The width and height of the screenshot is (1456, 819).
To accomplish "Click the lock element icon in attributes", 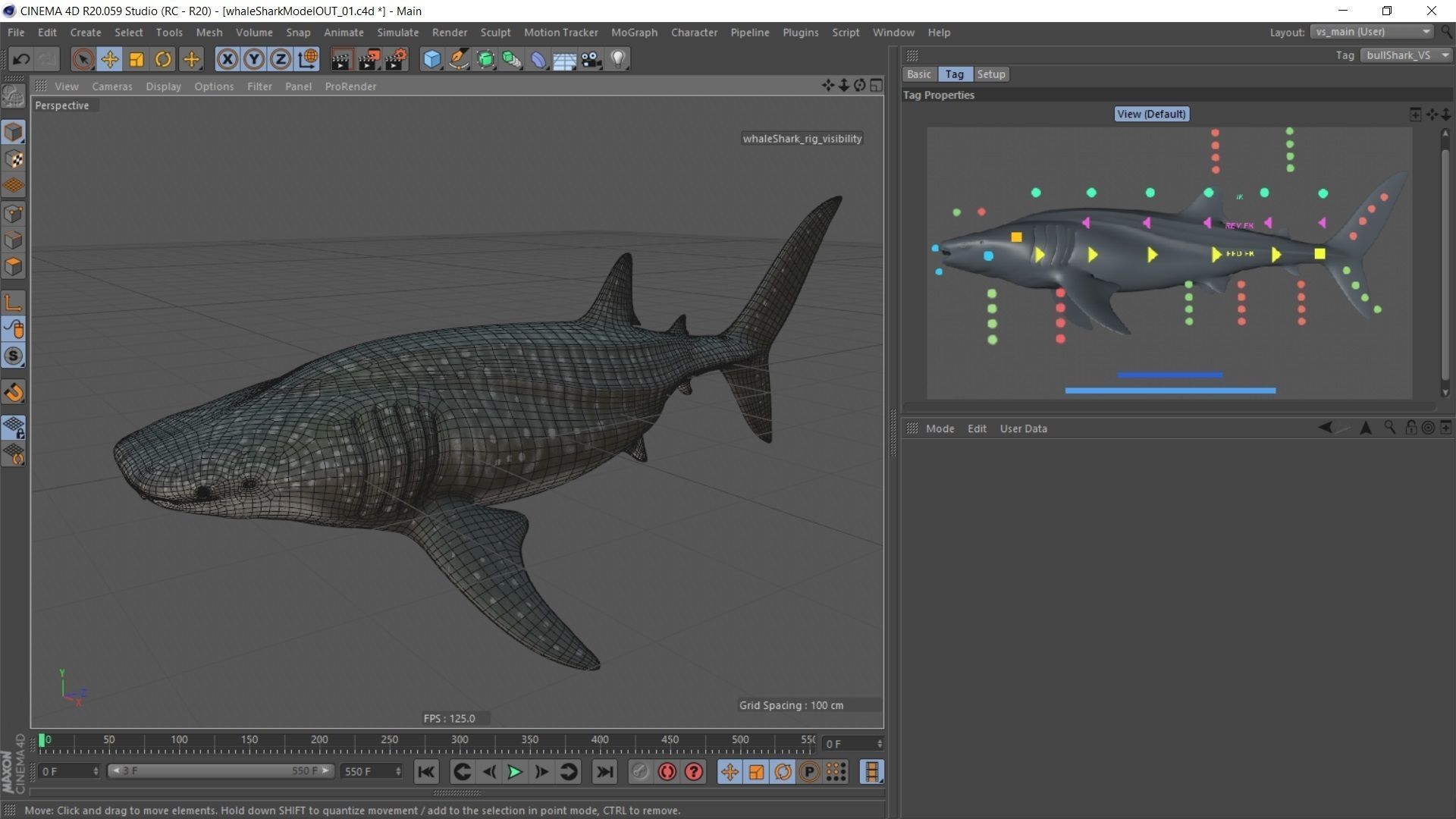I will point(1410,428).
